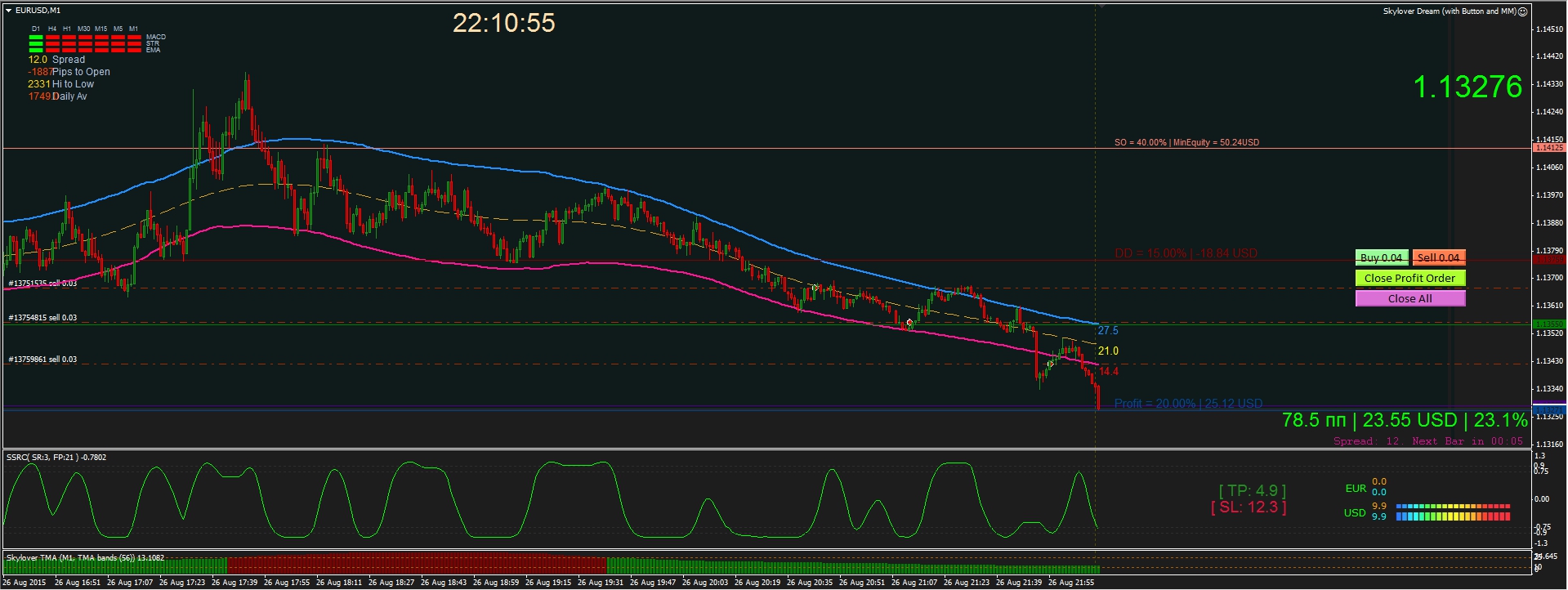Click the Skylover TMA indicator subwindow label

point(85,558)
